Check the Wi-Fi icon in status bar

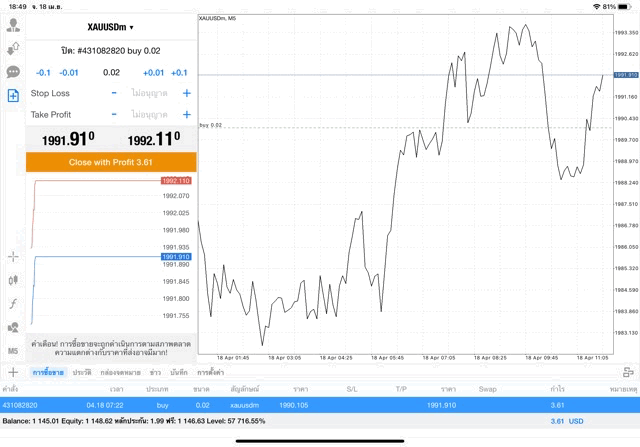tap(597, 7)
